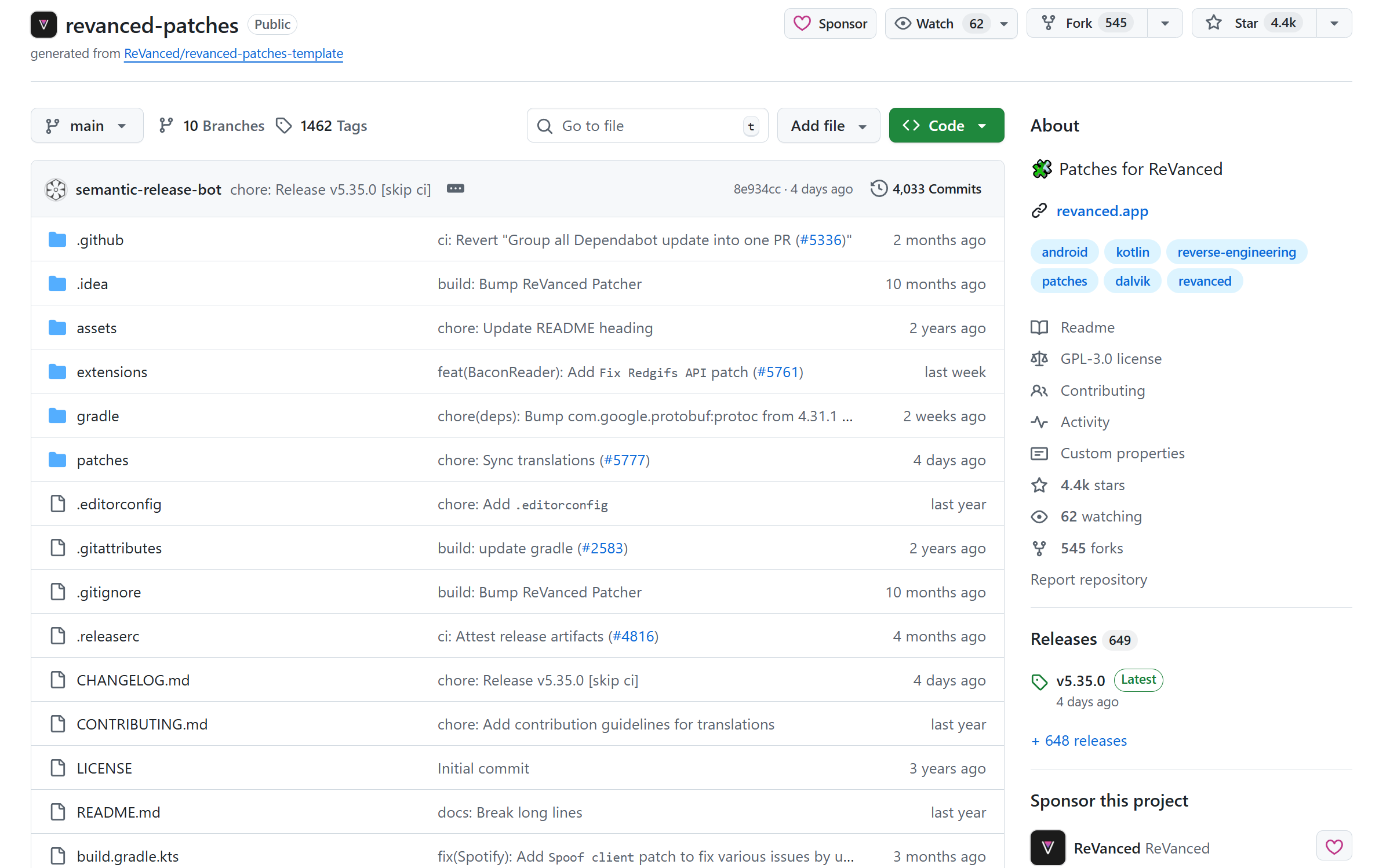
Task: View the 4,033 Commits history
Action: (926, 189)
